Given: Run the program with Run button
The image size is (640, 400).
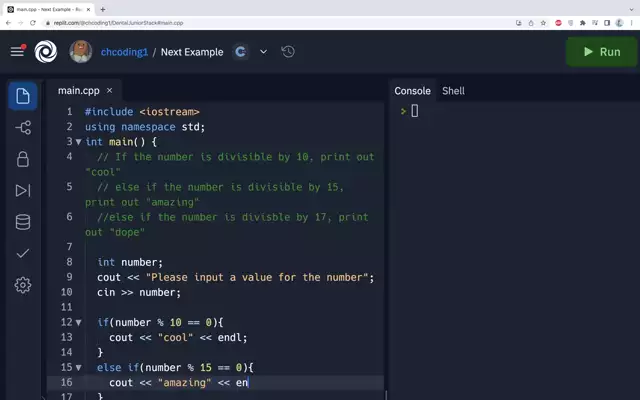Looking at the screenshot, I should pos(601,52).
